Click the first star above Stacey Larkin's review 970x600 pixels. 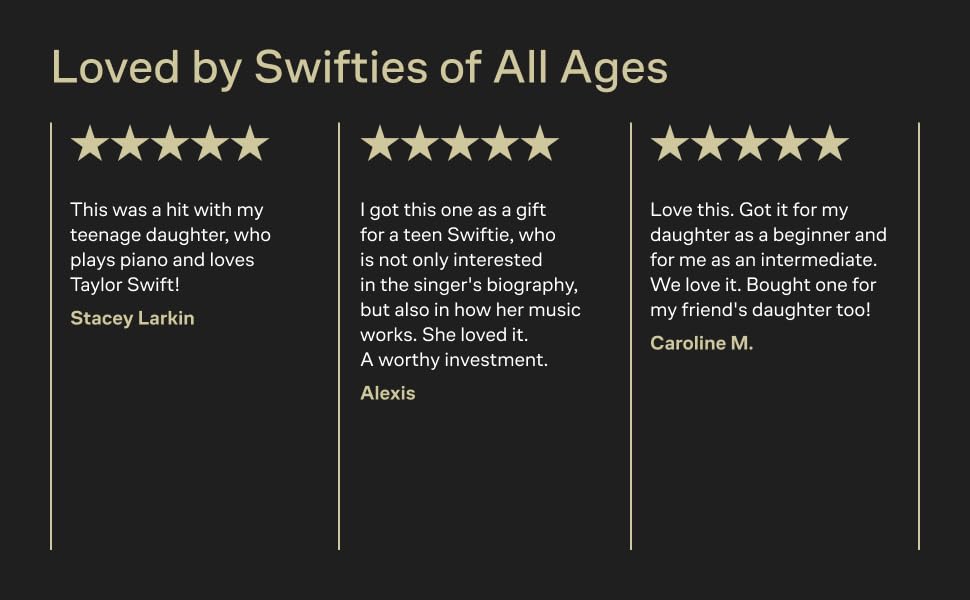pyautogui.click(x=90, y=144)
